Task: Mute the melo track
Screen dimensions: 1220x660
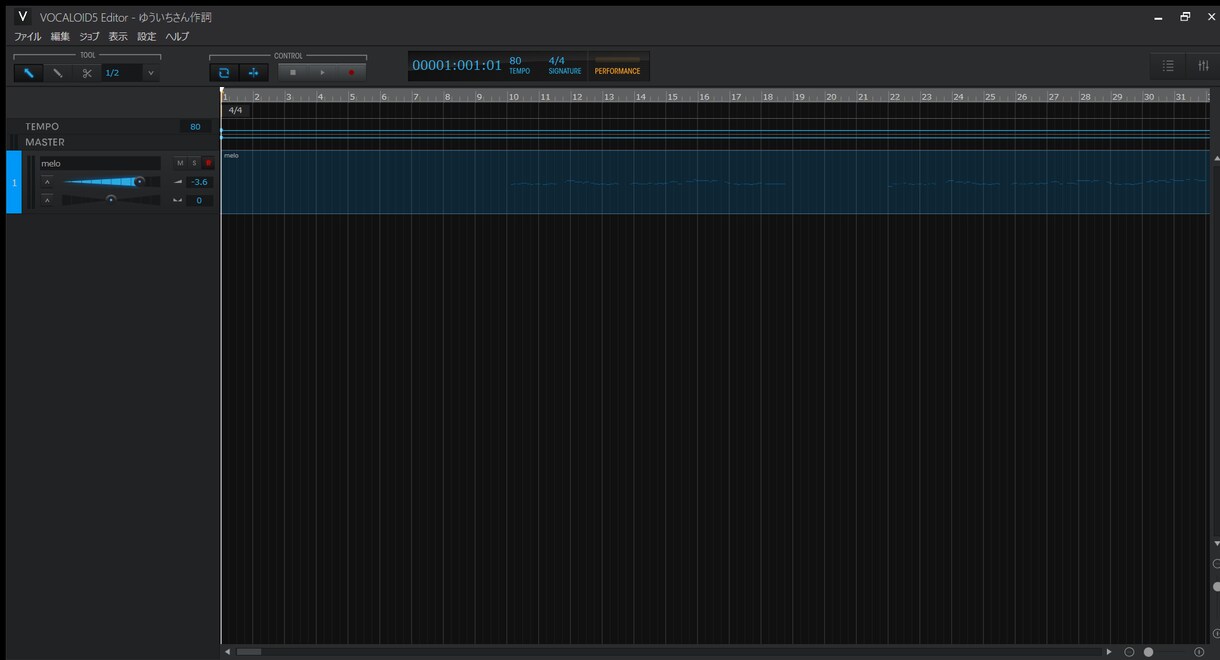Action: coord(180,163)
